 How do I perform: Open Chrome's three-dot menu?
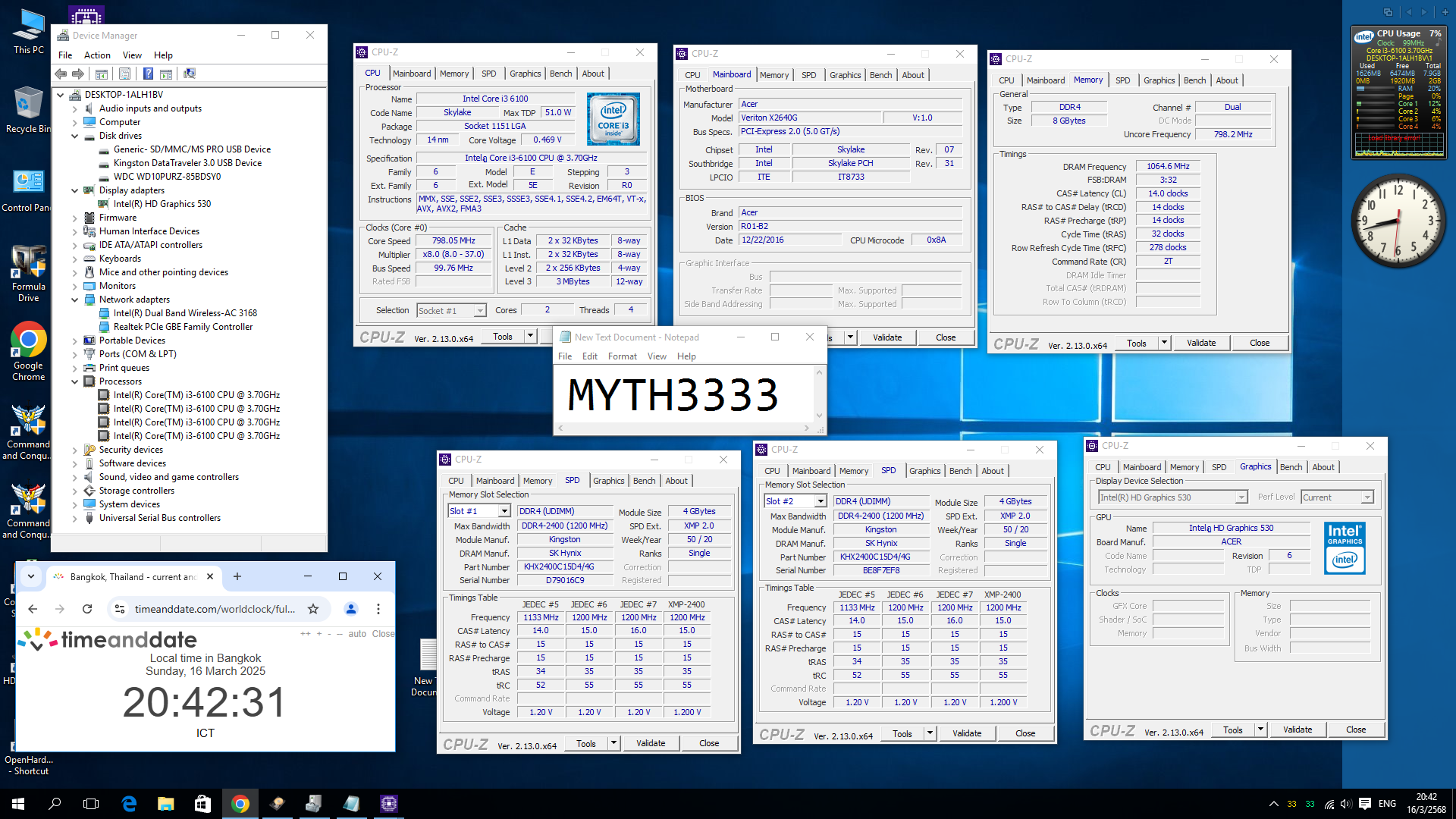[x=378, y=609]
